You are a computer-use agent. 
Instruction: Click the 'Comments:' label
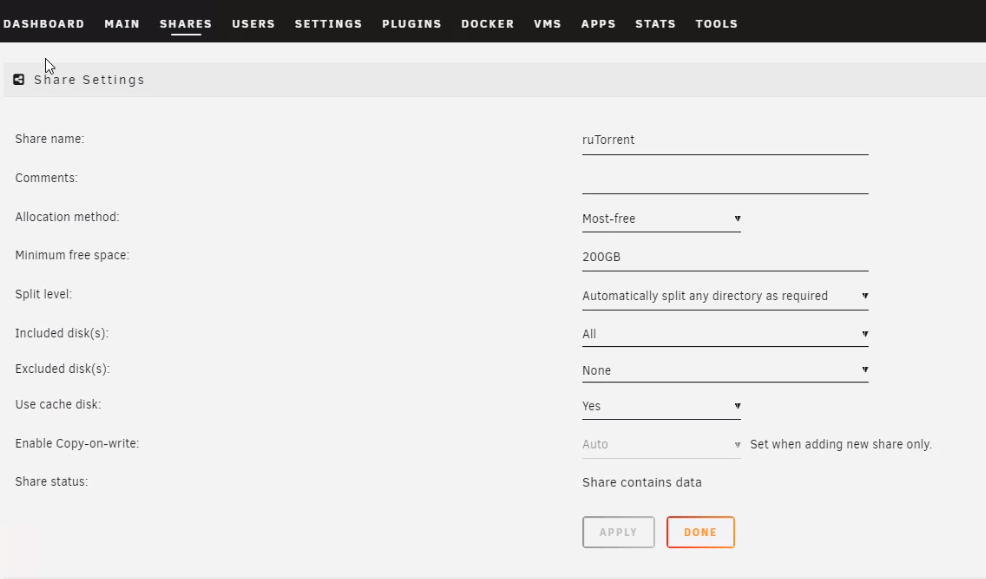pyautogui.click(x=47, y=178)
